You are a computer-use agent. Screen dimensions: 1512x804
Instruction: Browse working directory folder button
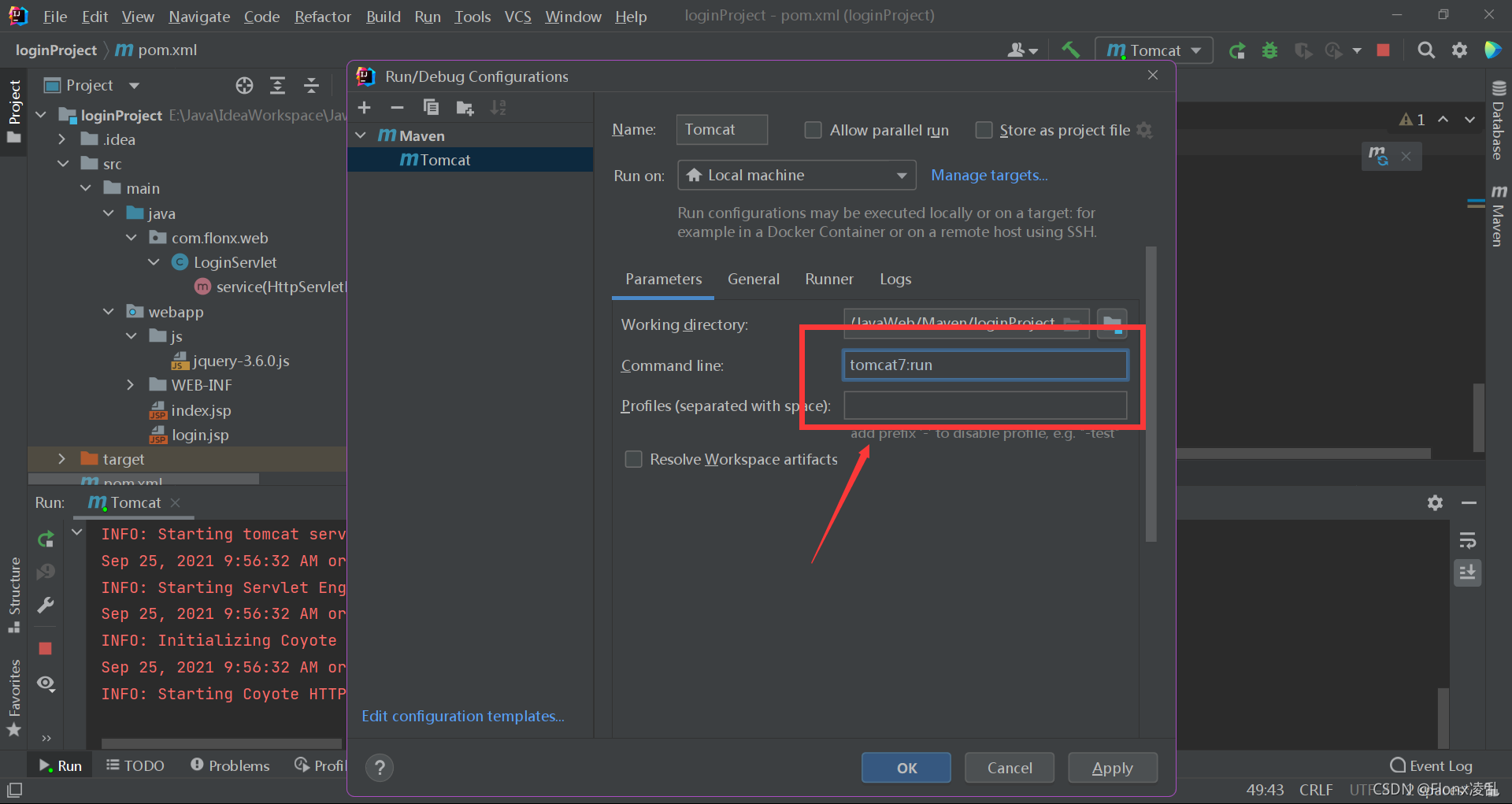(x=1112, y=323)
